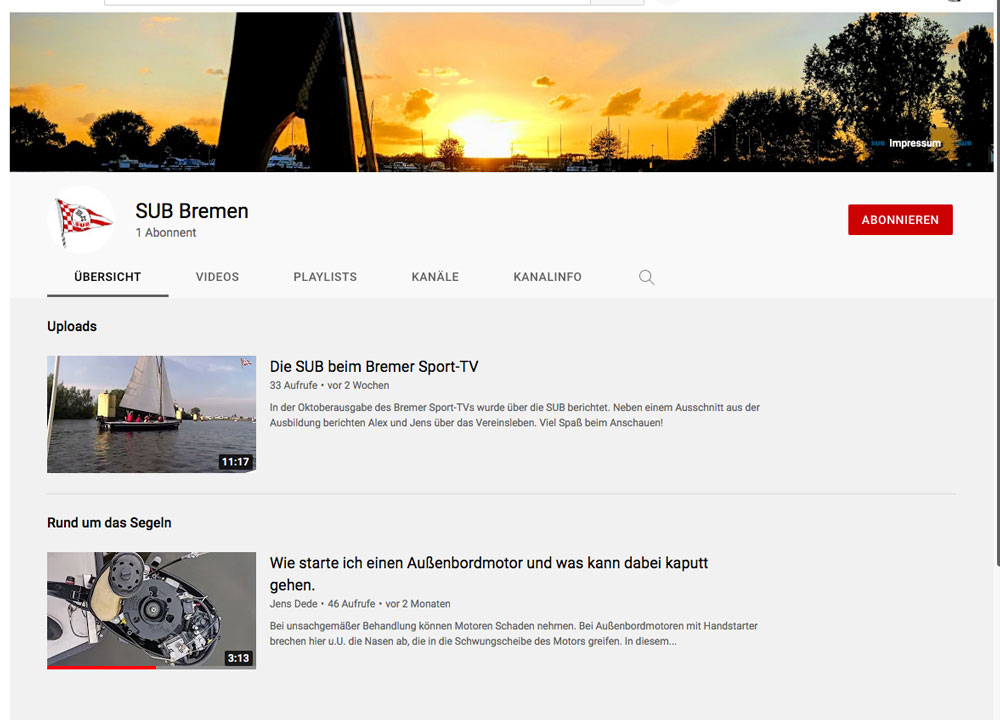Open the Impressum link on banner

[915, 143]
